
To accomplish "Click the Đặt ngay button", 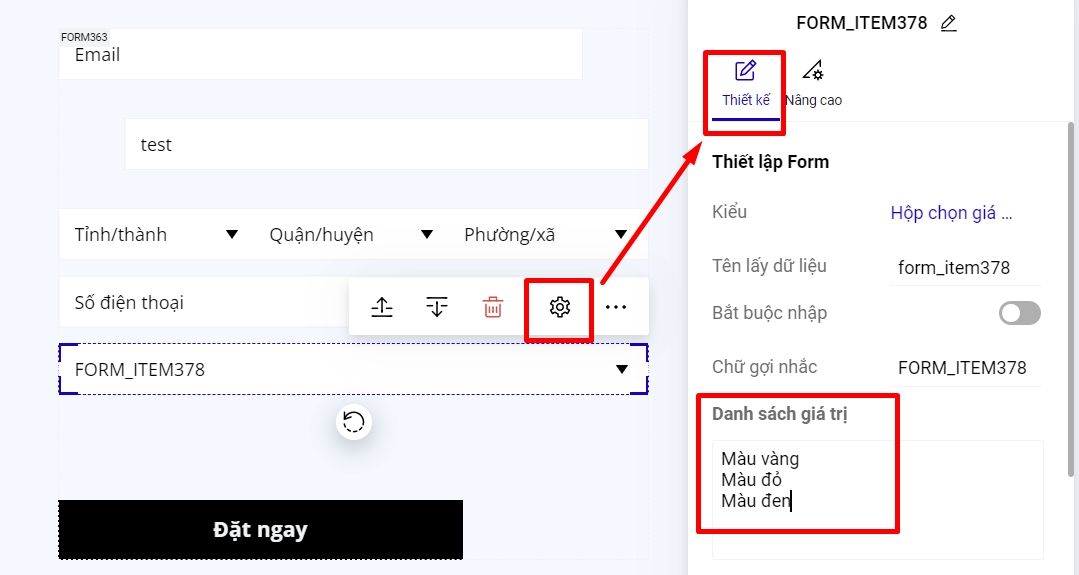I will click(x=260, y=530).
